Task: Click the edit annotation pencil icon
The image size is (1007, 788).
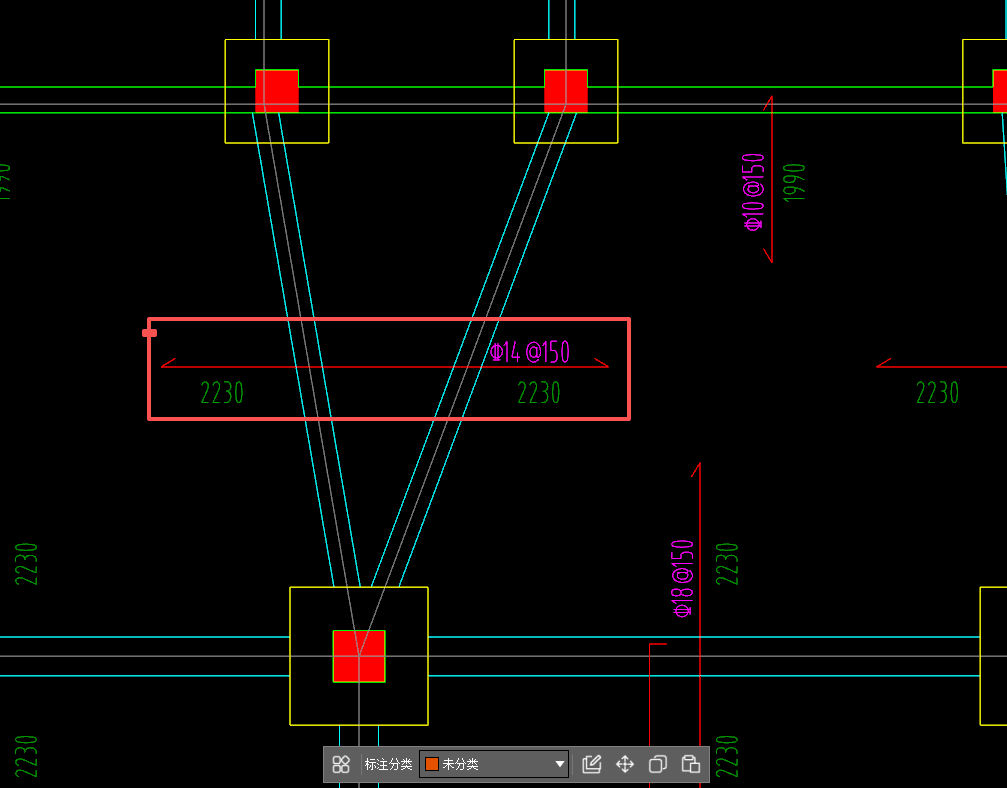Action: pos(591,764)
